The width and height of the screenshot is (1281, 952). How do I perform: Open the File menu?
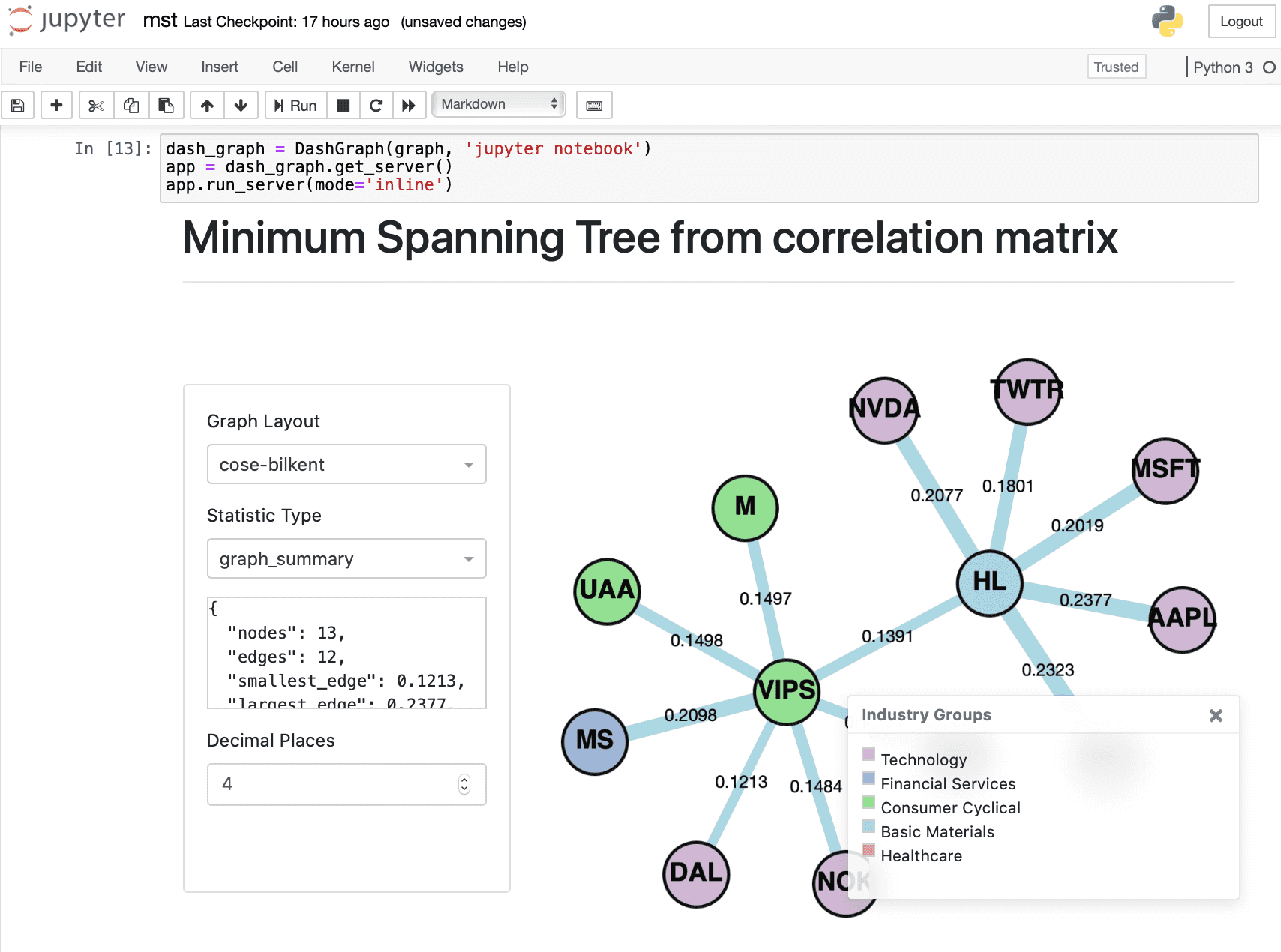coord(31,67)
